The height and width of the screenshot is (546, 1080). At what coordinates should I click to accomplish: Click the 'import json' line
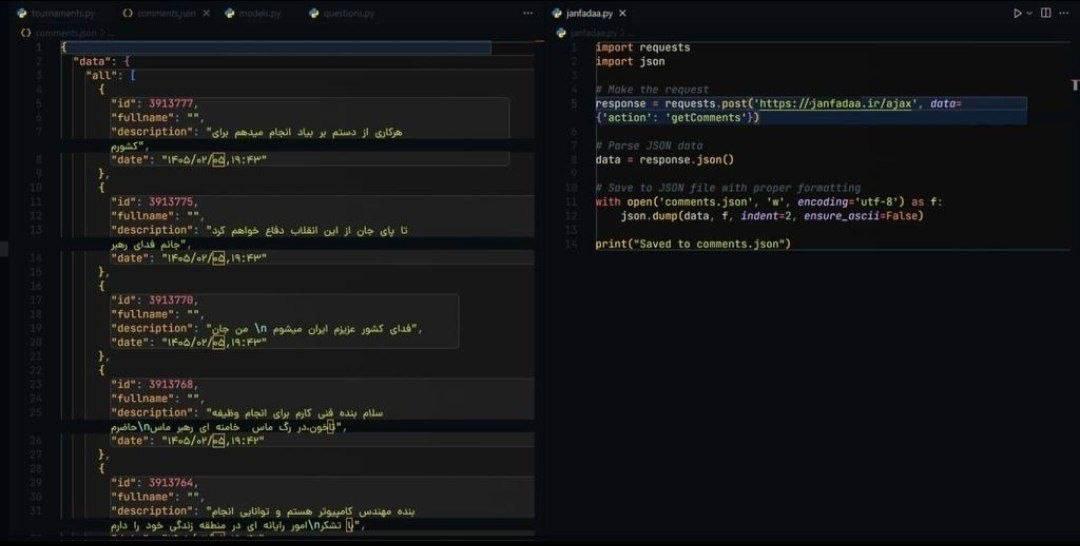[x=630, y=61]
